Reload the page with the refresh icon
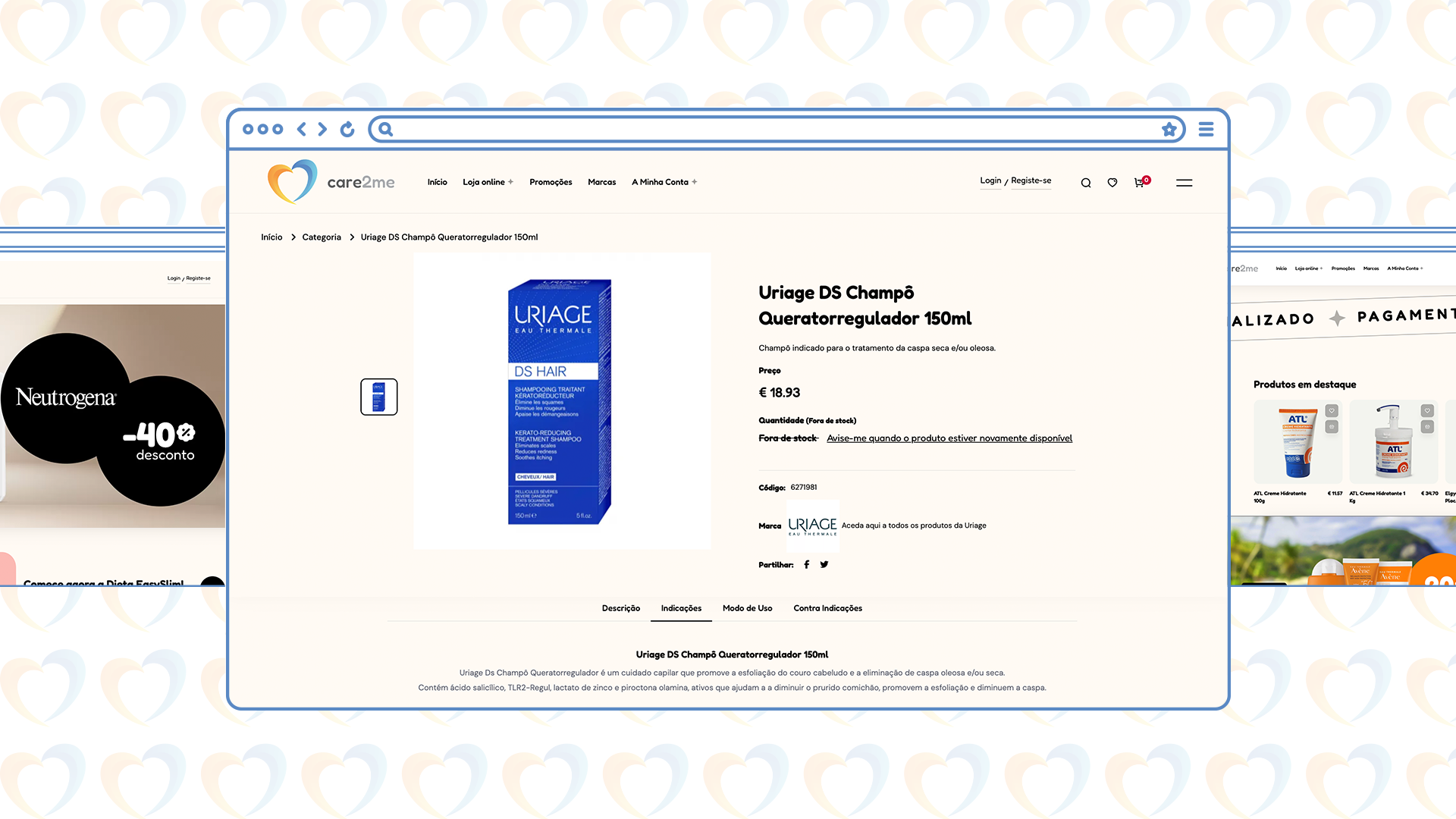The height and width of the screenshot is (819, 1456). [x=347, y=129]
